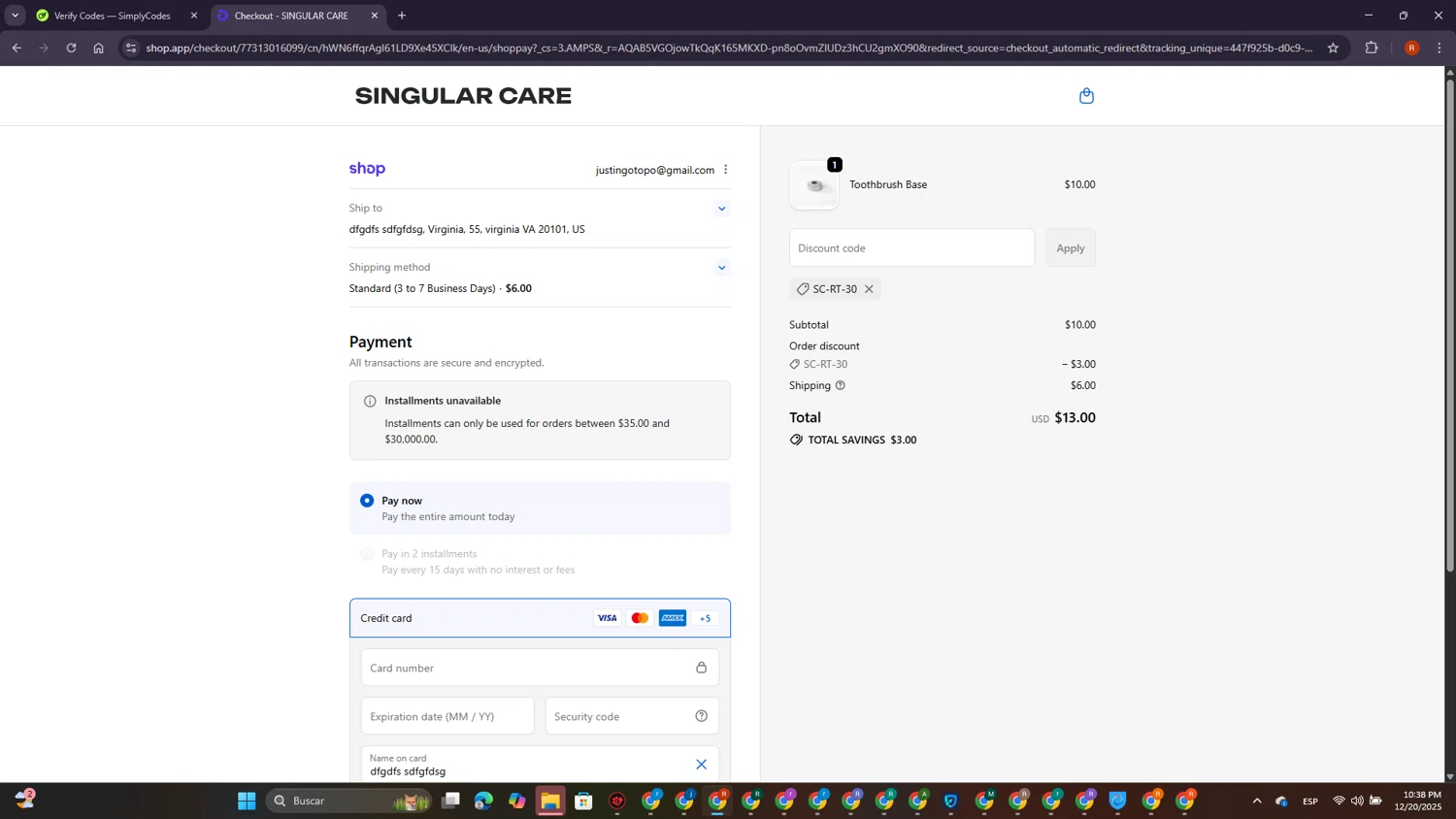Open the browser extensions menu

pyautogui.click(x=1372, y=48)
